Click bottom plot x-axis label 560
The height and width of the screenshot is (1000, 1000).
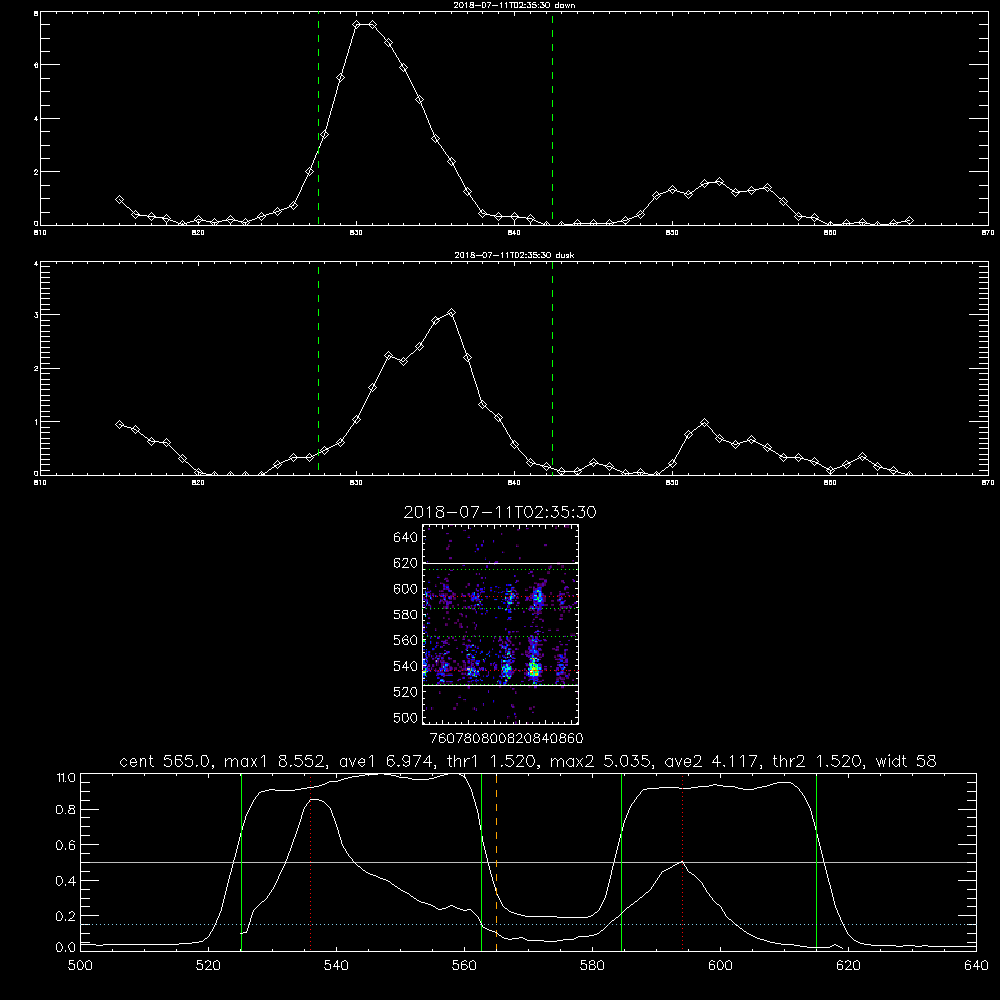click(x=464, y=966)
